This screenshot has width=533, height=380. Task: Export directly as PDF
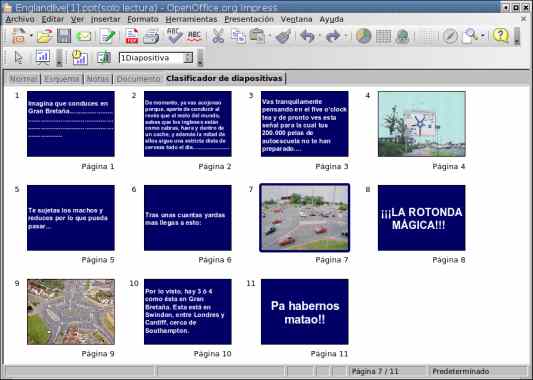click(132, 36)
